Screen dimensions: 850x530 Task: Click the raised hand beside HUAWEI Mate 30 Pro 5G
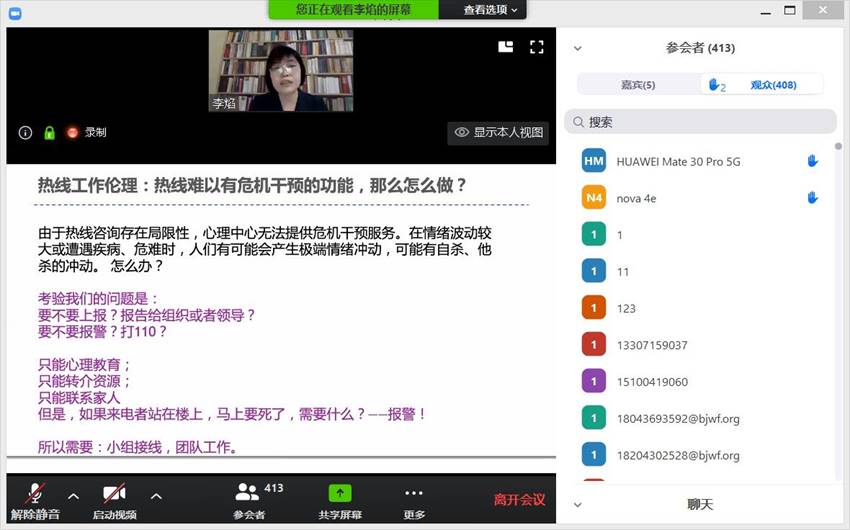[x=812, y=161]
